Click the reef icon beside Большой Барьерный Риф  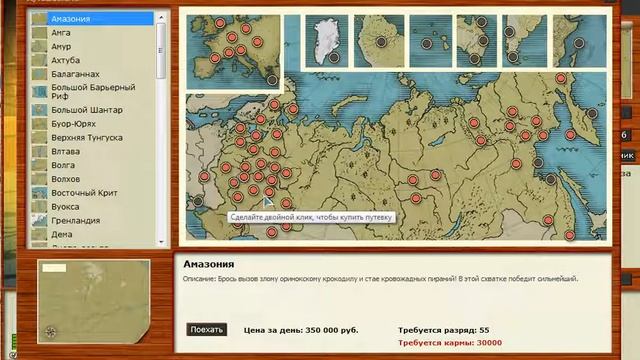click(40, 92)
